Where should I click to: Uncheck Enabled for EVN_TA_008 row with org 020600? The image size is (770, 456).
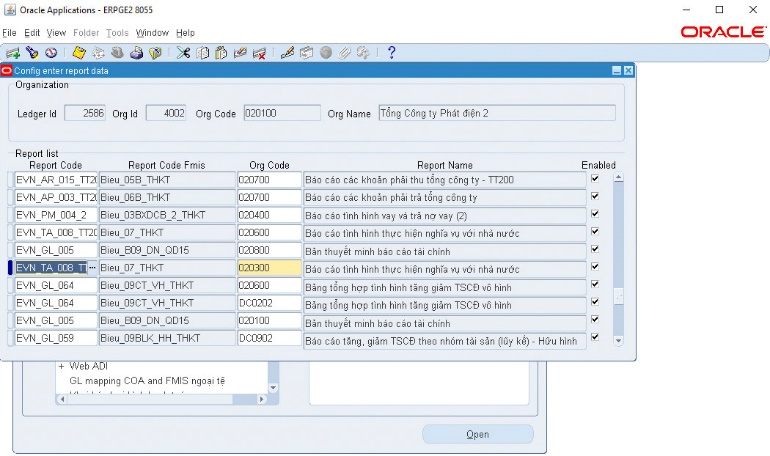[595, 232]
